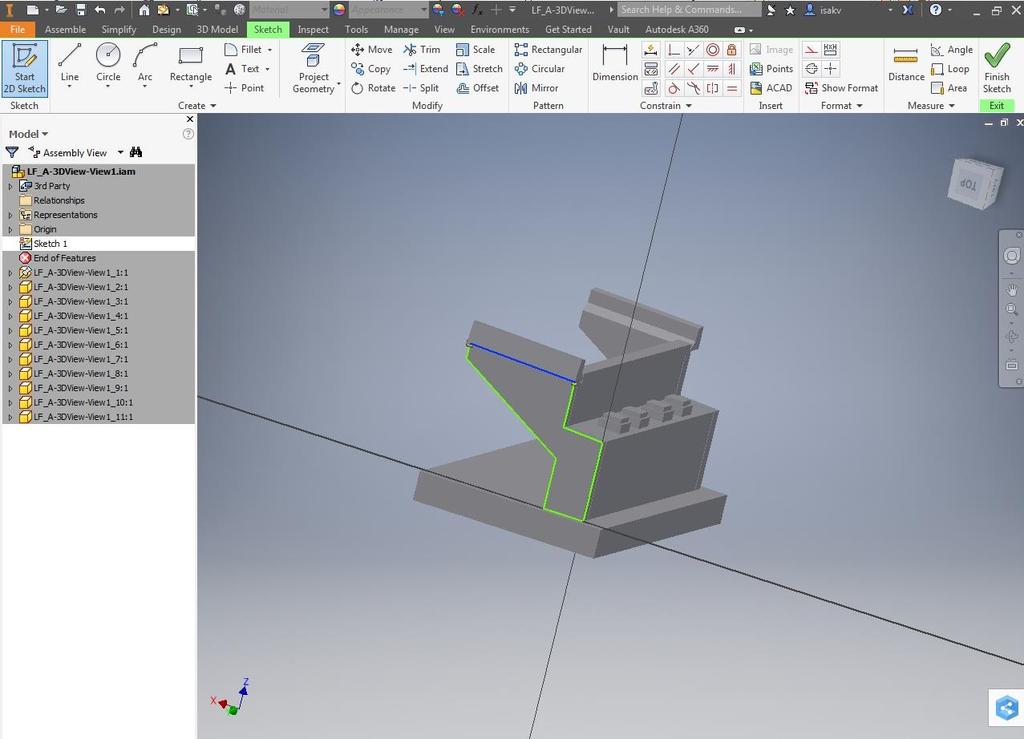Viewport: 1024px width, 739px height.
Task: Expand LF_A-3DView-View1_1:1 component
Action: point(10,272)
